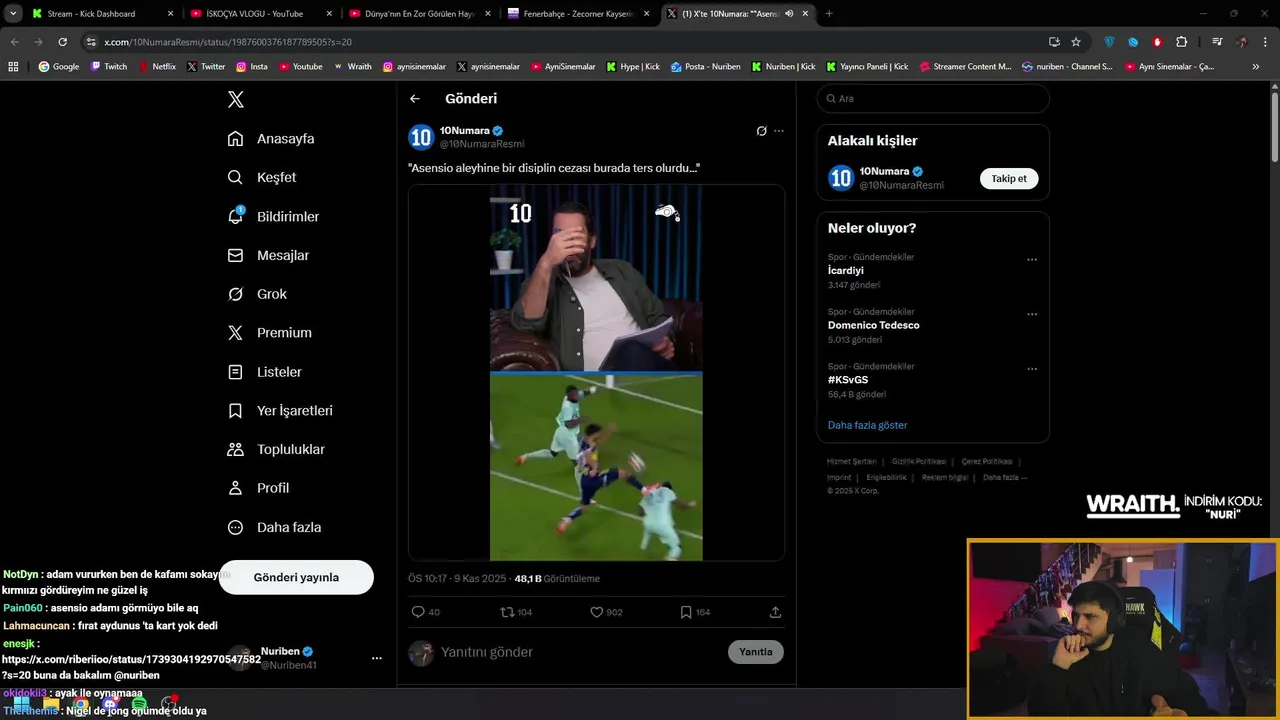Click the install app icon in address bar

pos(1054,42)
